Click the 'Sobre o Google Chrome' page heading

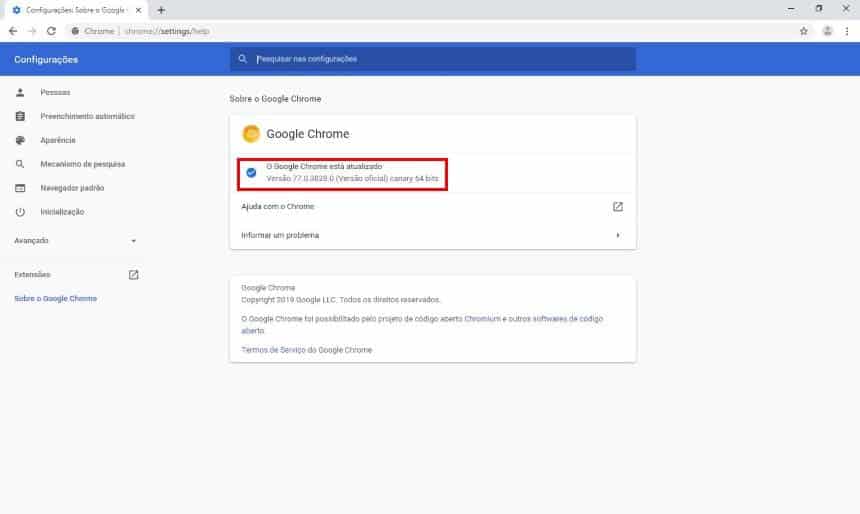tap(275, 99)
